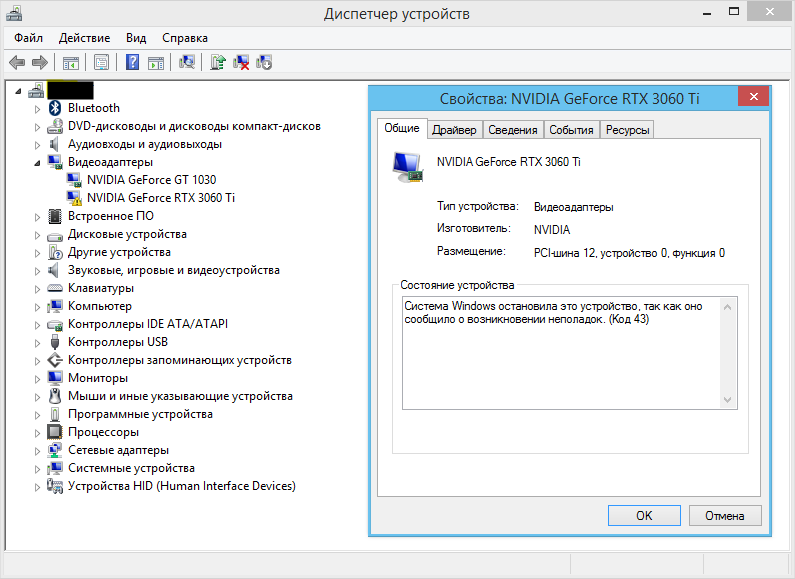Open the Справка menu
Screen dimensions: 795x579
185,38
